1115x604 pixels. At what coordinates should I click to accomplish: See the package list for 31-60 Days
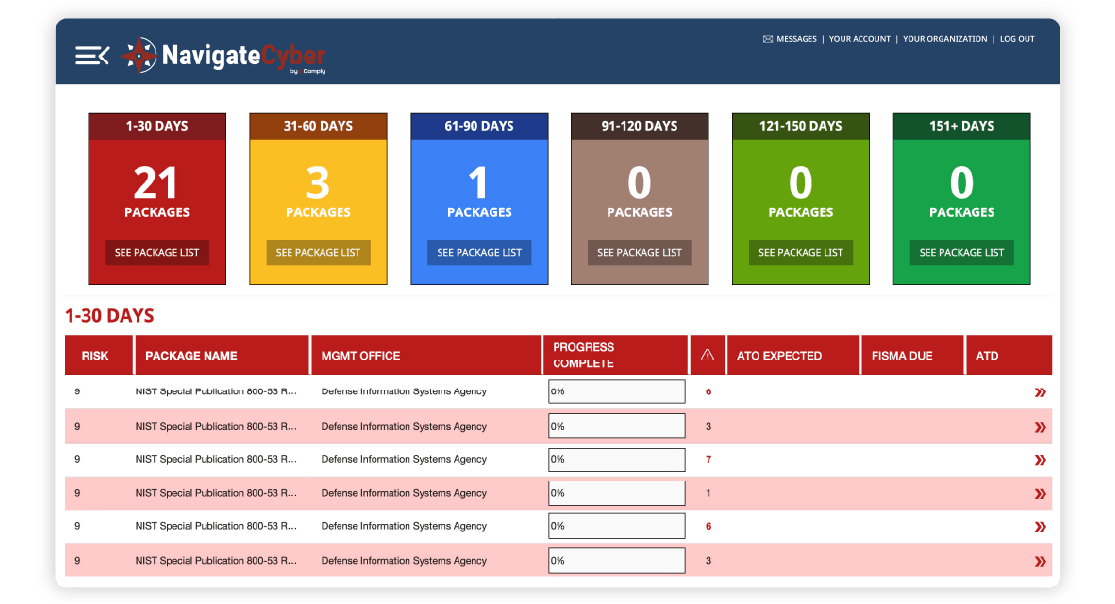[318, 253]
